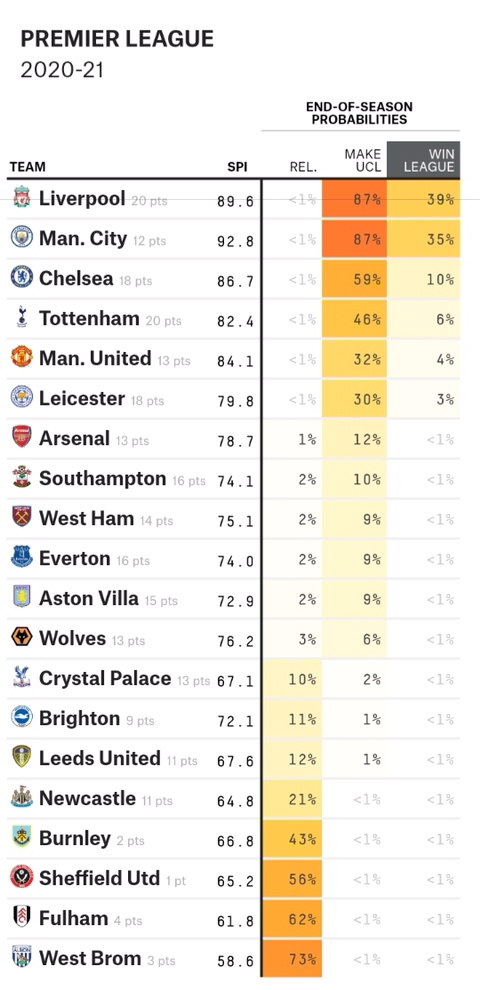Click the TEAM column header
This screenshot has height=990, width=480.
(27, 167)
